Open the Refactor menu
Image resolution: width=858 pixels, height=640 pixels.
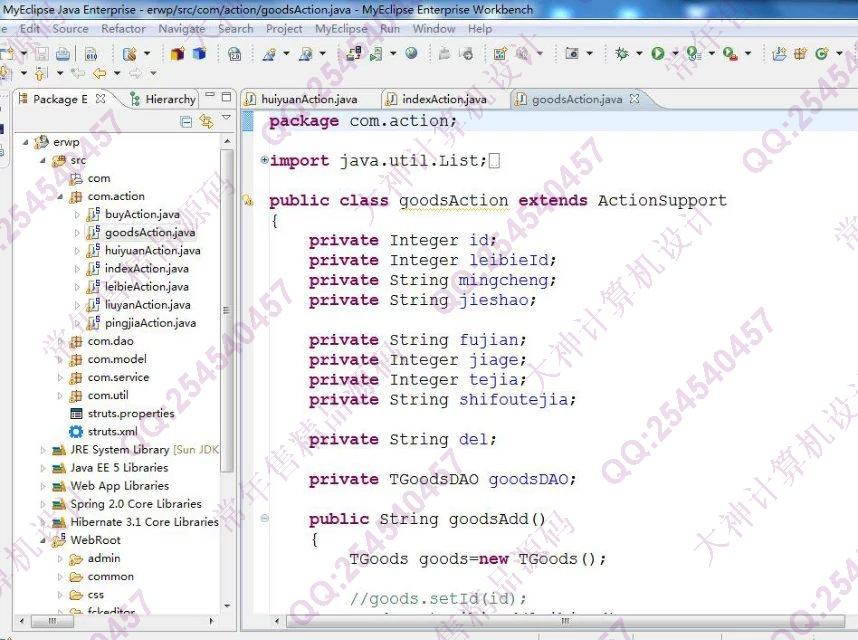124,28
